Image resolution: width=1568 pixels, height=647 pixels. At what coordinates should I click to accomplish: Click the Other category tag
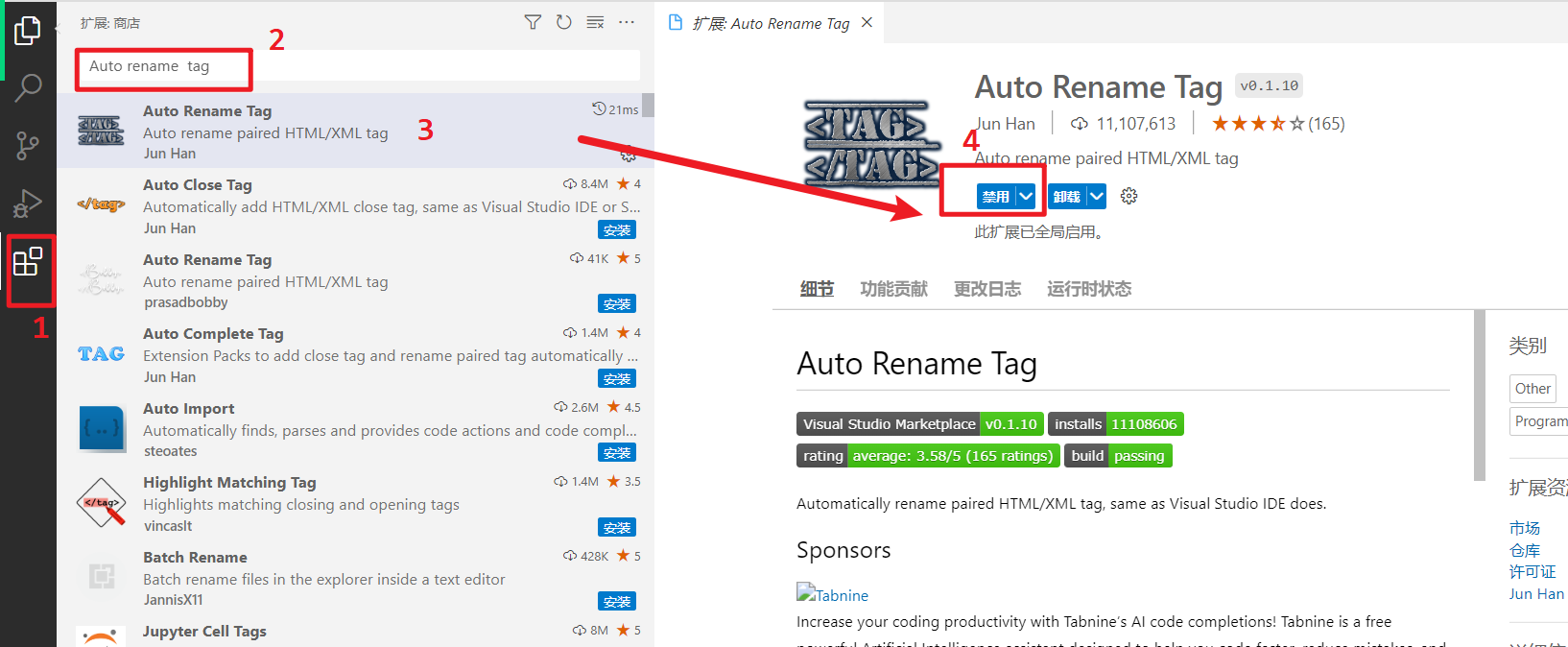(1532, 389)
